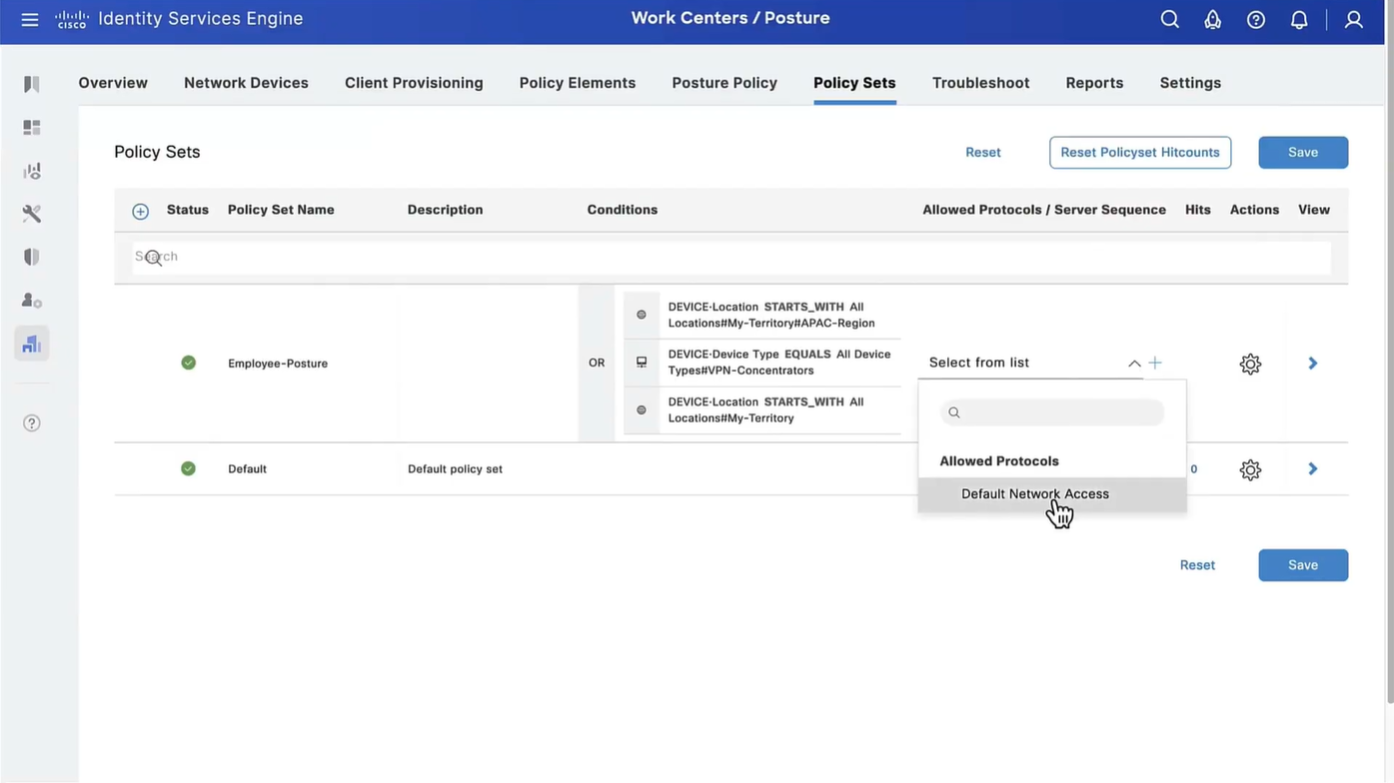Collapse the Select from list dropdown
The height and width of the screenshot is (783, 1394).
(x=1134, y=363)
